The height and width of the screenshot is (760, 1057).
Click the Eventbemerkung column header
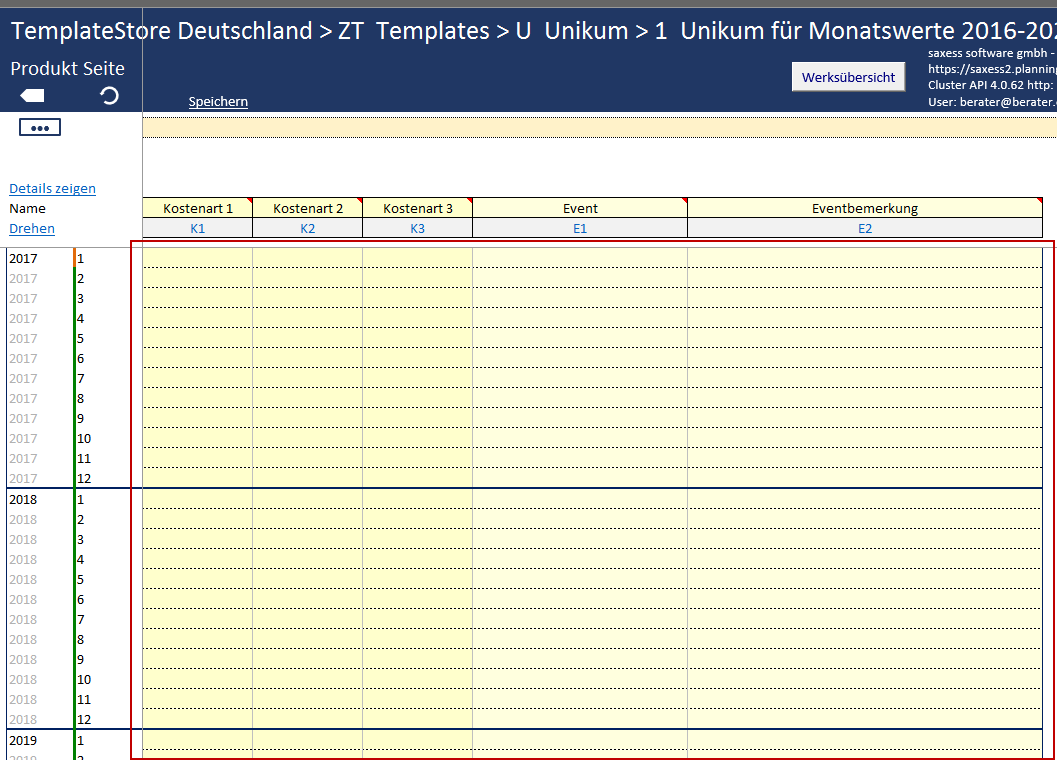tap(865, 208)
